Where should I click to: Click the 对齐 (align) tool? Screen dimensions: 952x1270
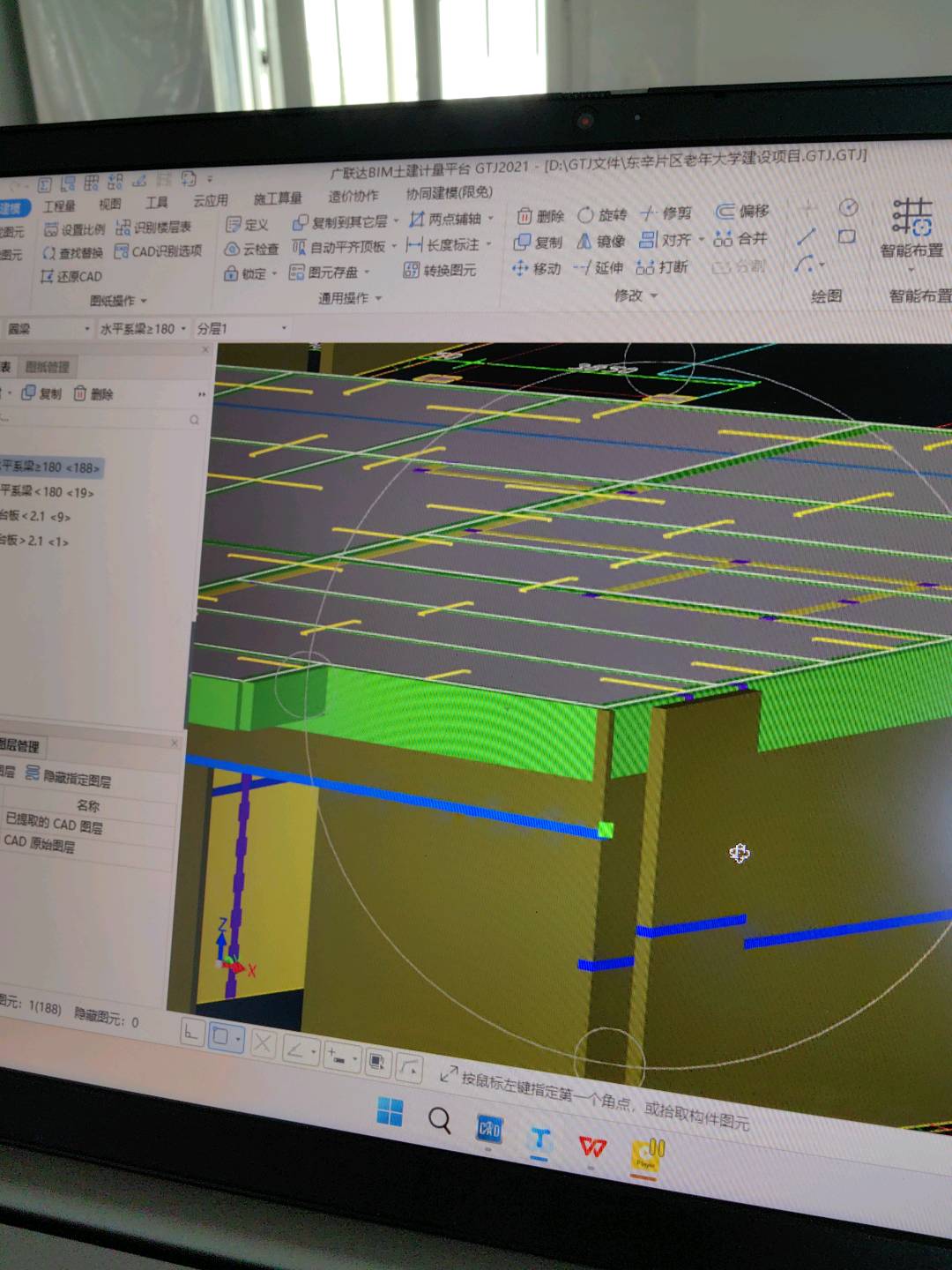click(667, 239)
